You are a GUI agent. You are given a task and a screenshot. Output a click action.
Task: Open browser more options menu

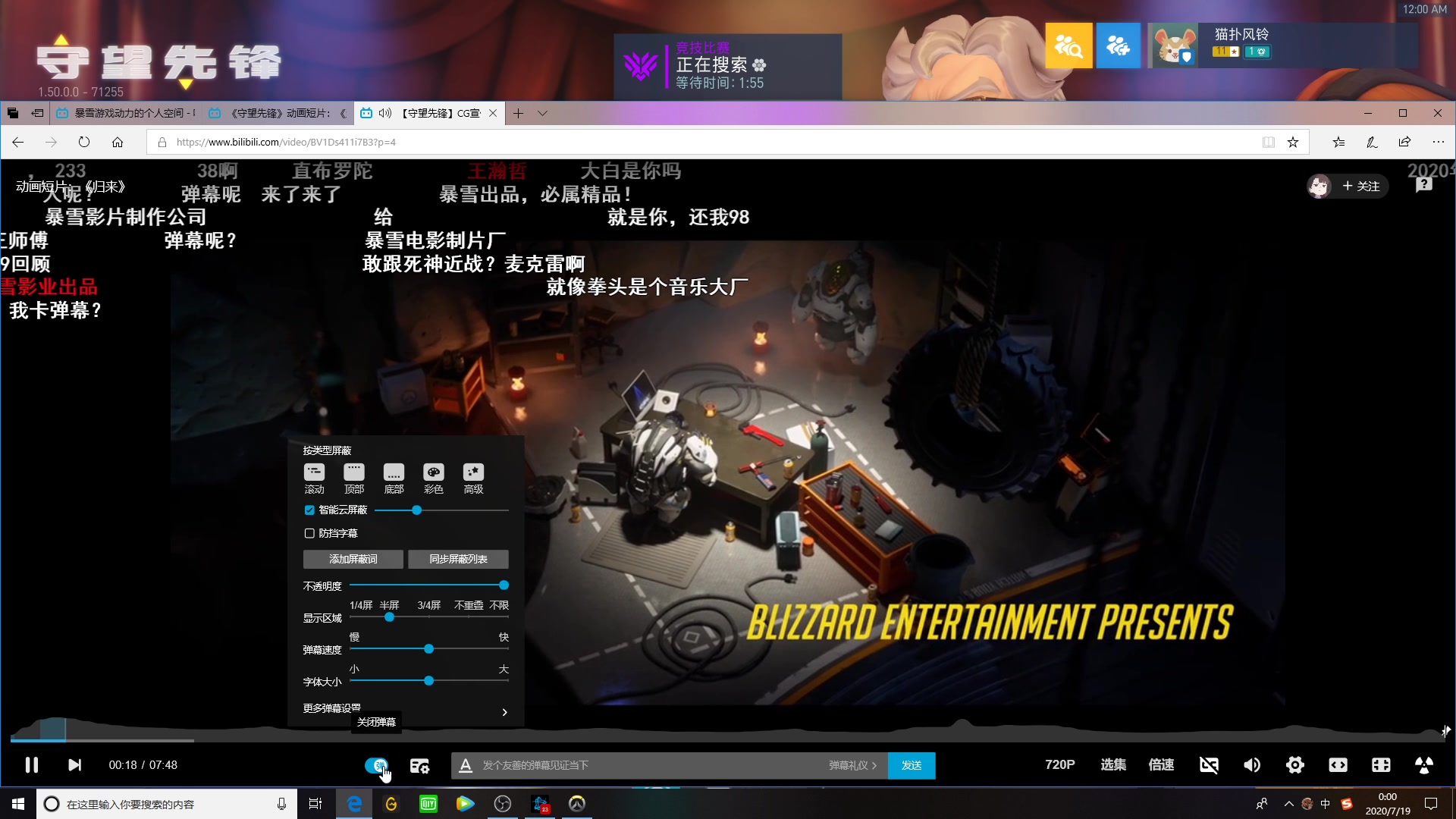coord(1438,142)
